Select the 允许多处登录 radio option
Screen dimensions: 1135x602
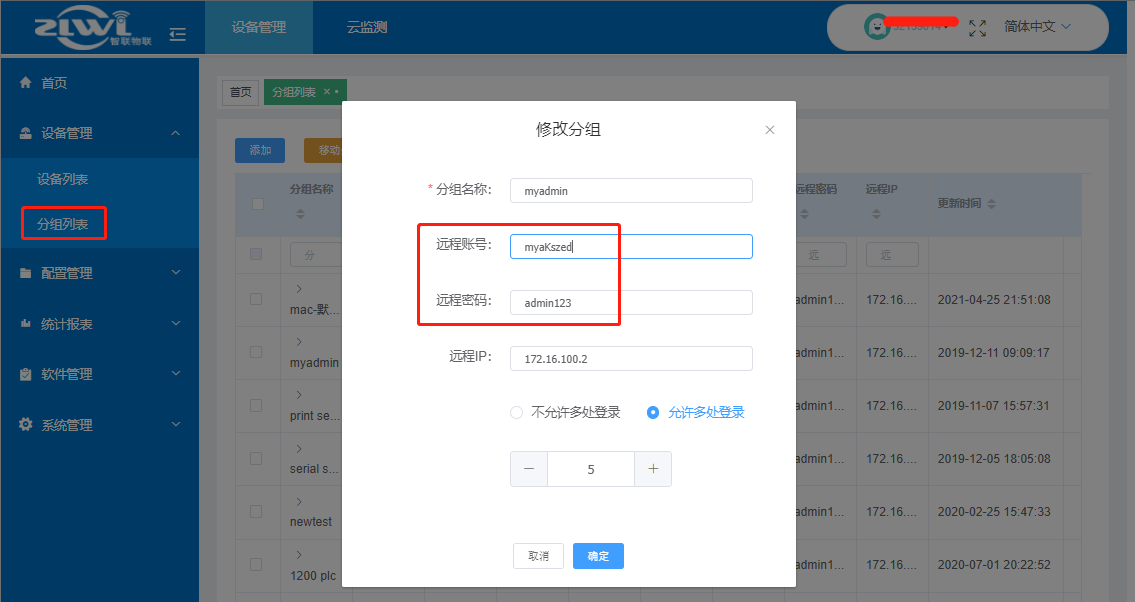pyautogui.click(x=653, y=412)
